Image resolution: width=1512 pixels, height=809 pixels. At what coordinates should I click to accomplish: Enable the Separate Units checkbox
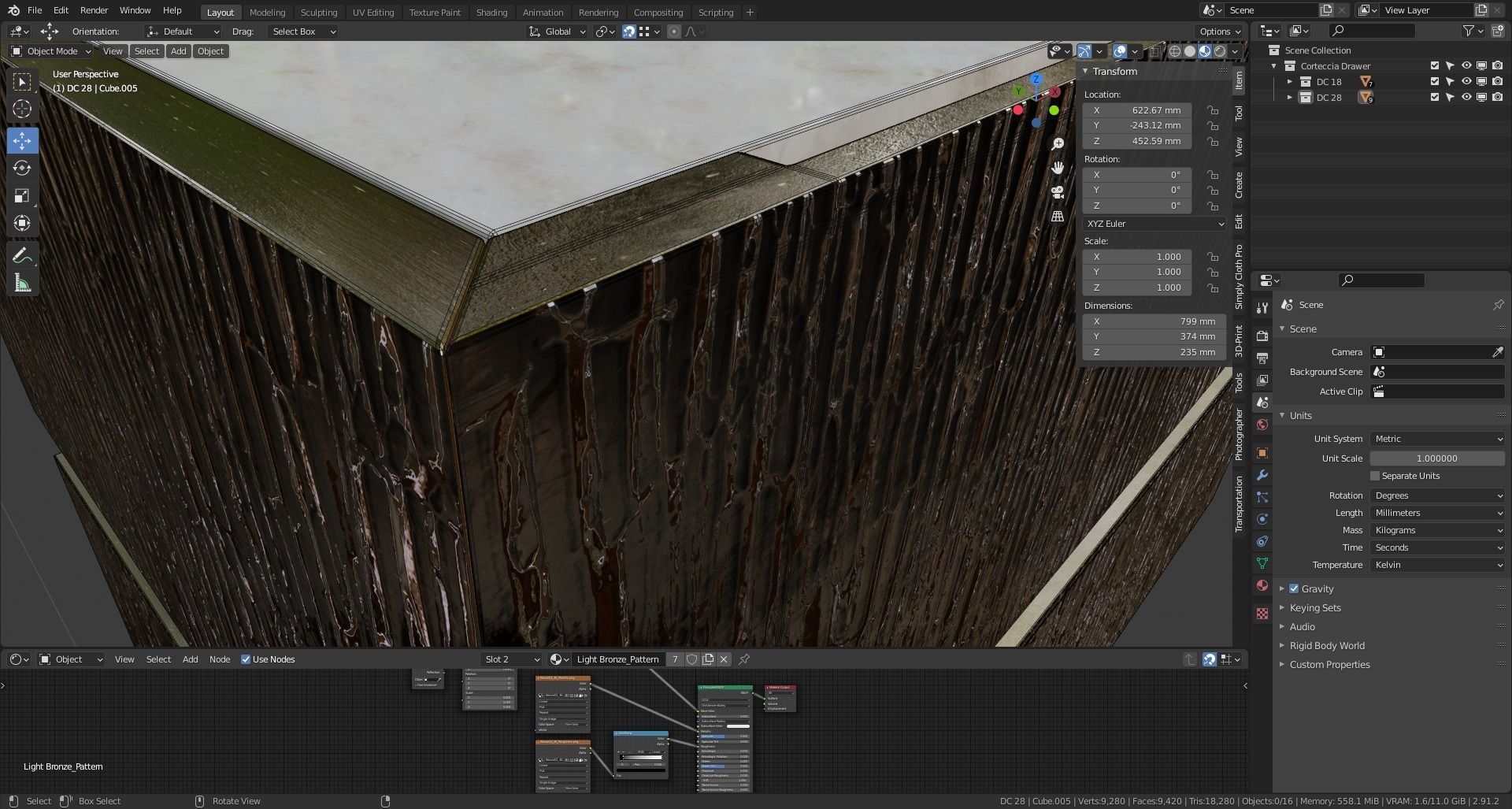click(1375, 476)
